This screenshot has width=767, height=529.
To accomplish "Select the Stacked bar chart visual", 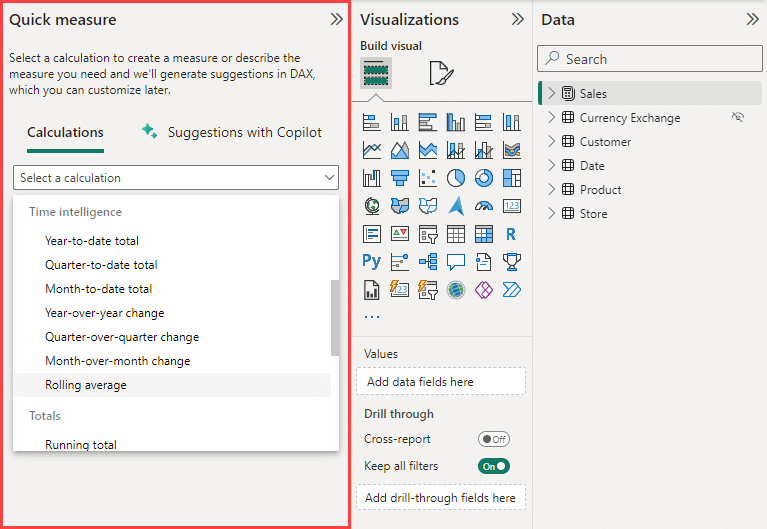I will (x=372, y=122).
